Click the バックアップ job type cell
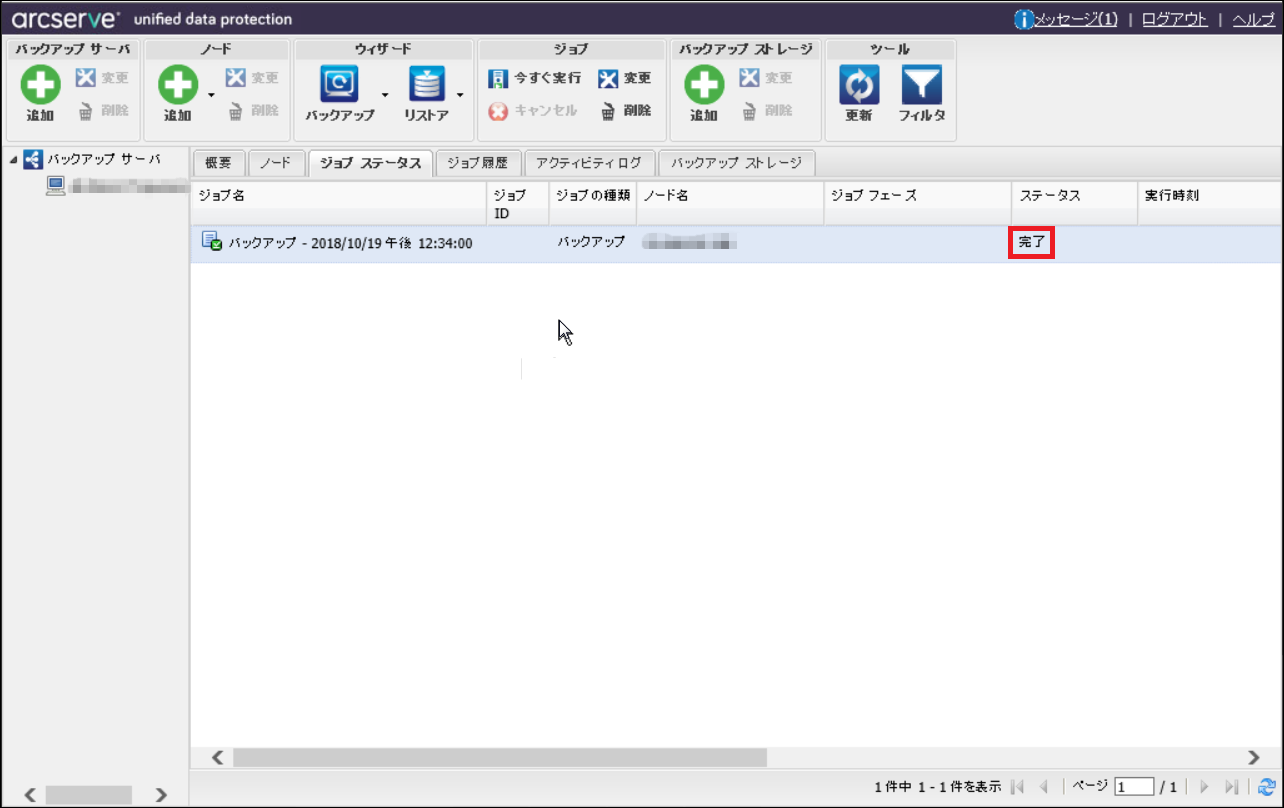Viewport: 1284px width, 808px height. pos(591,242)
